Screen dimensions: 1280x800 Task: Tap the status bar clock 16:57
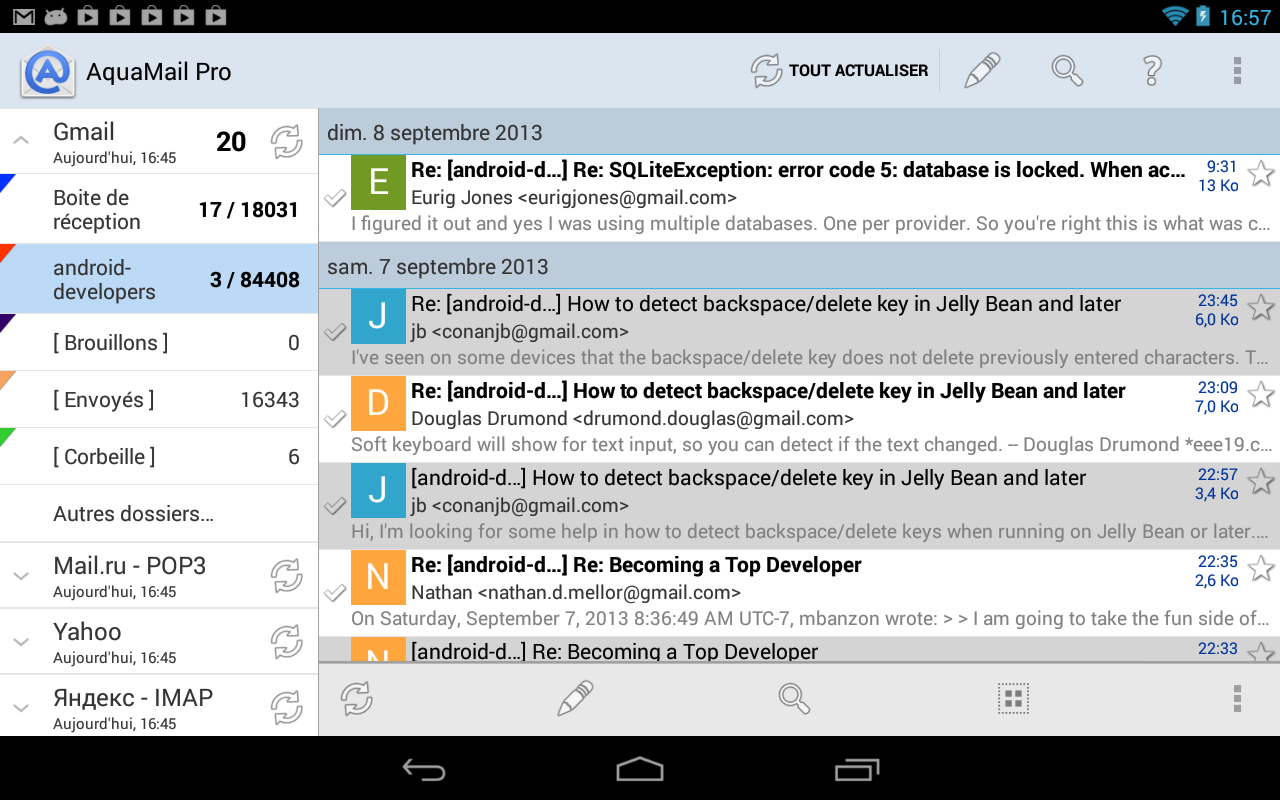(x=1245, y=17)
